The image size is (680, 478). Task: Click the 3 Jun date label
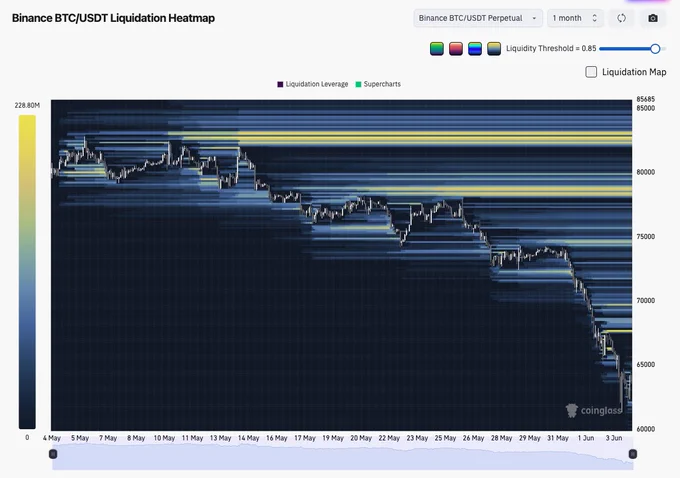(x=614, y=438)
